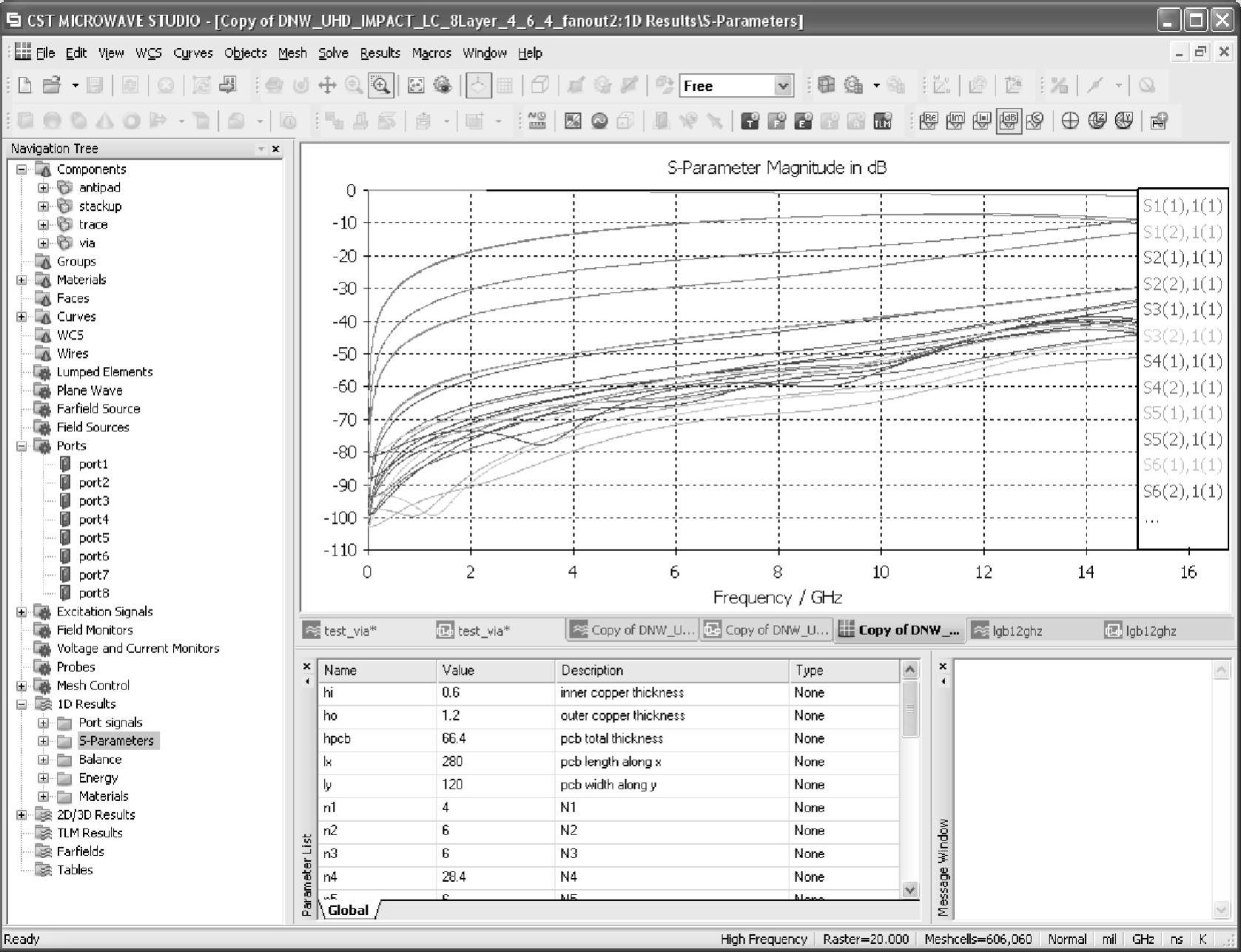Click the value cell for hpcb
Viewport: 1241px width, 952px height.
pos(494,738)
